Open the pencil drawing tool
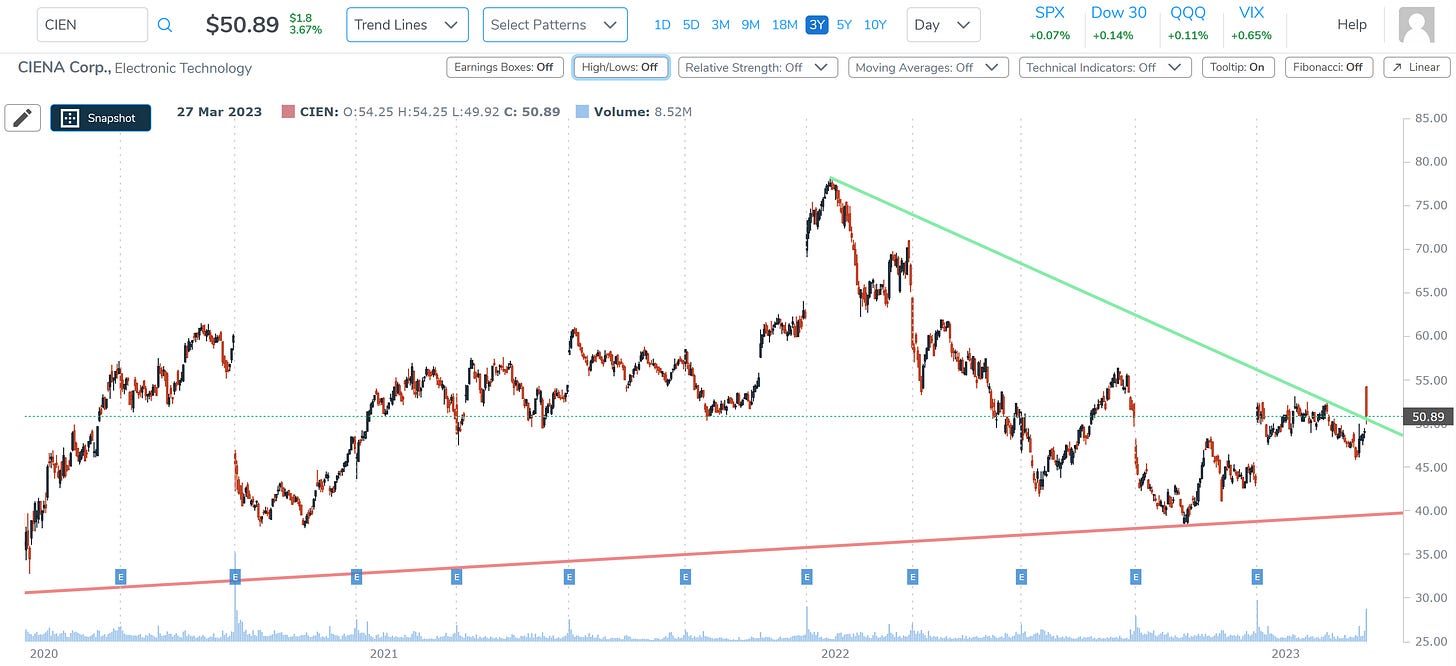The image size is (1456, 666). (22, 118)
